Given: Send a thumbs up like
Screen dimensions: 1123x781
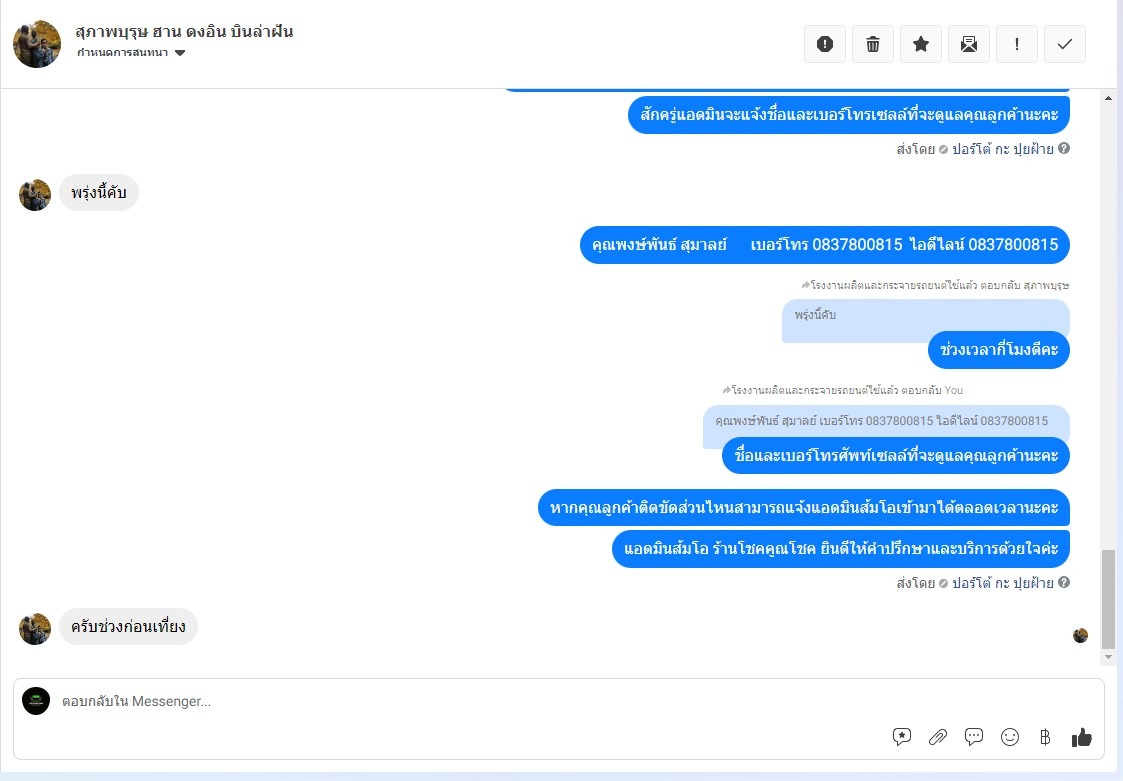Looking at the screenshot, I should tap(1081, 737).
